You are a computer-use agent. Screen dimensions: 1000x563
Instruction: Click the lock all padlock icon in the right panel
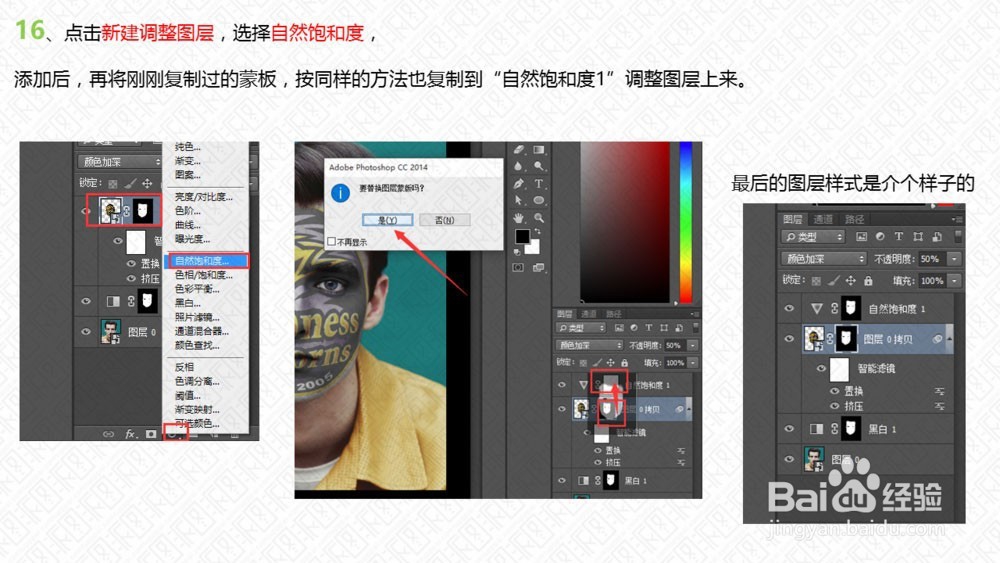pos(868,281)
